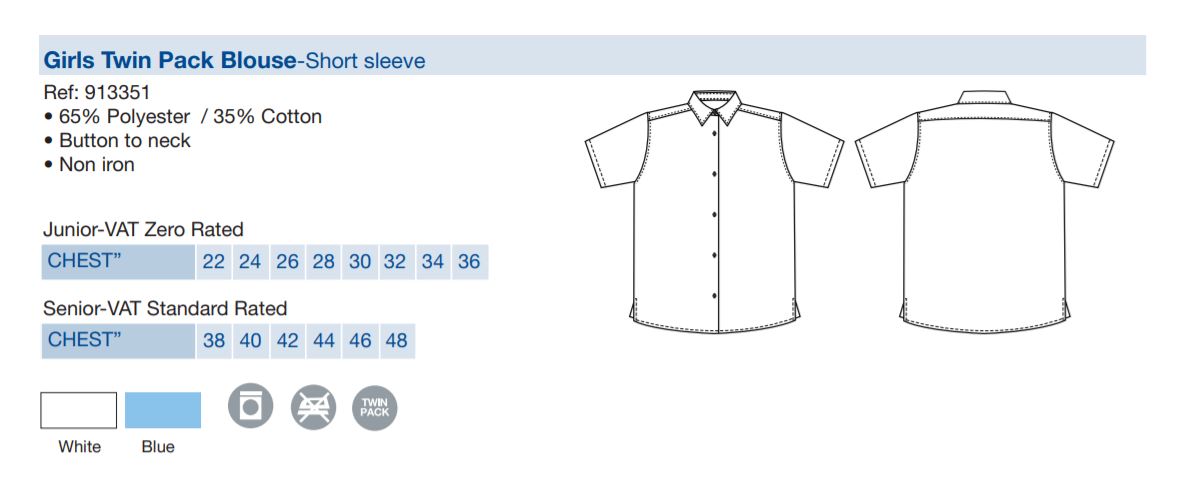Viewport: 1197px width, 484px height.
Task: Select junior chest size 36
Action: point(469,262)
